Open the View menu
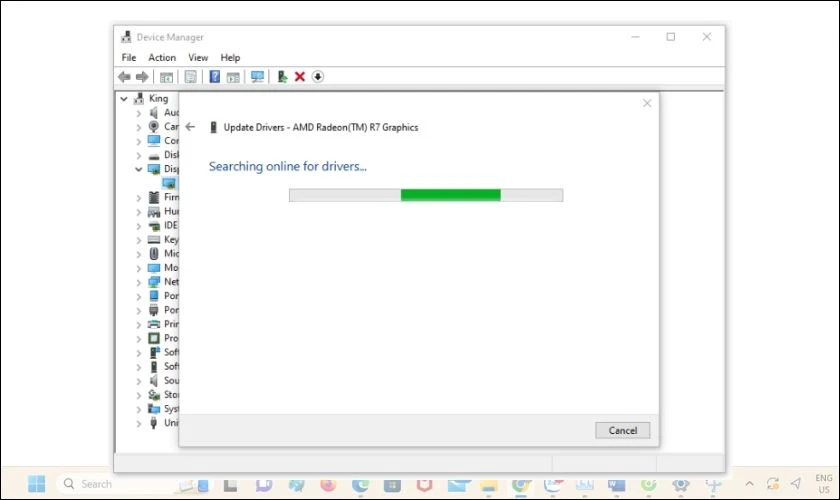This screenshot has height=500, width=840. 198,57
